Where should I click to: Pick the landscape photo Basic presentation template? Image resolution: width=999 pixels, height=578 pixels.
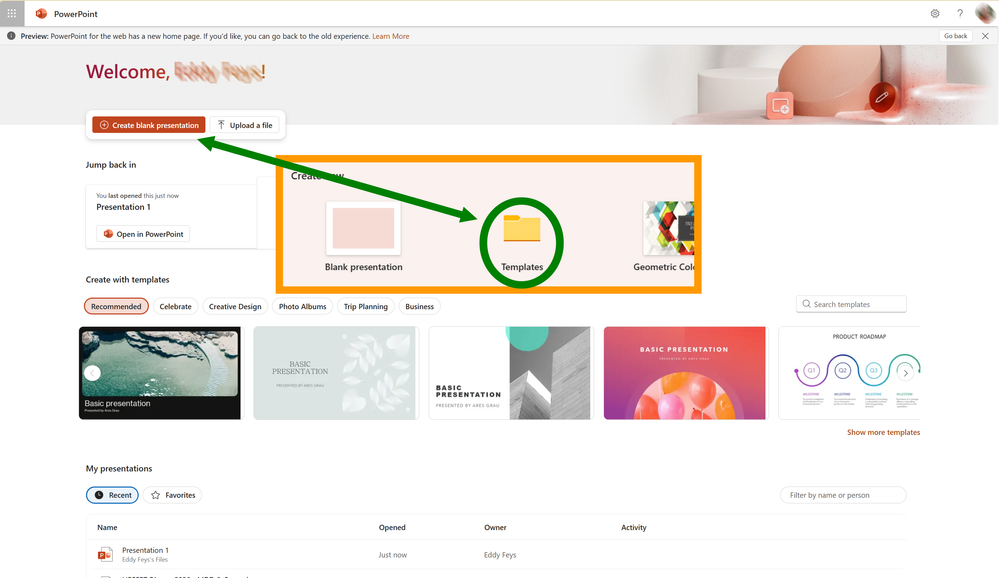click(x=161, y=373)
